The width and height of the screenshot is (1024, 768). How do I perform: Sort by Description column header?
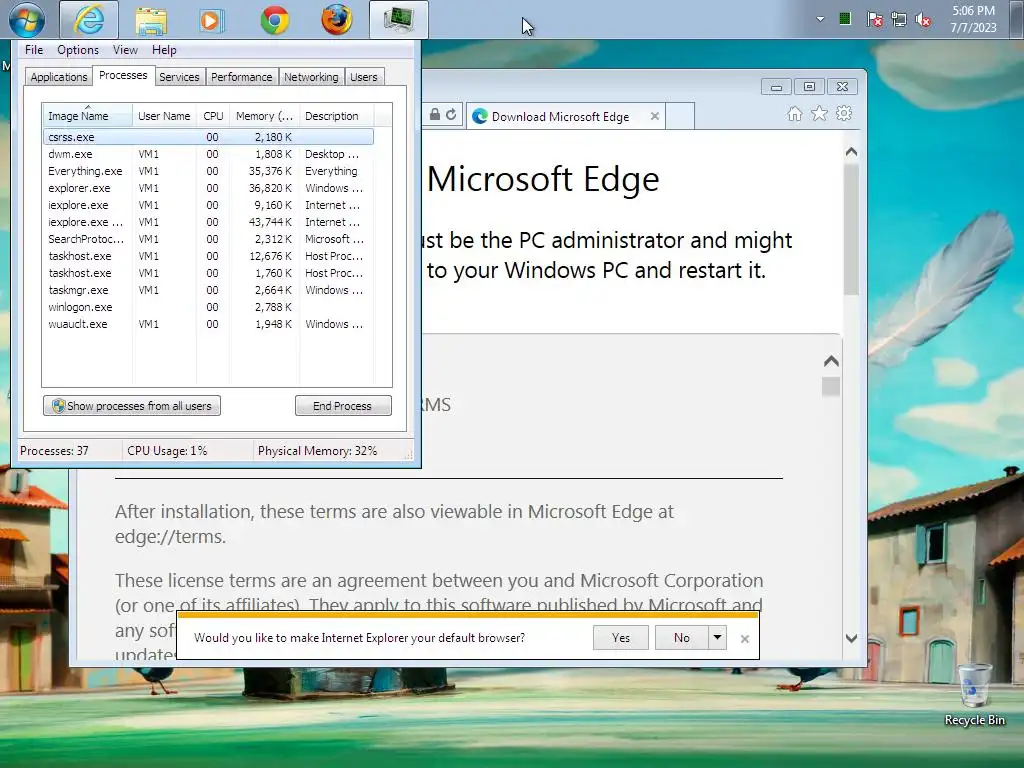pyautogui.click(x=336, y=116)
